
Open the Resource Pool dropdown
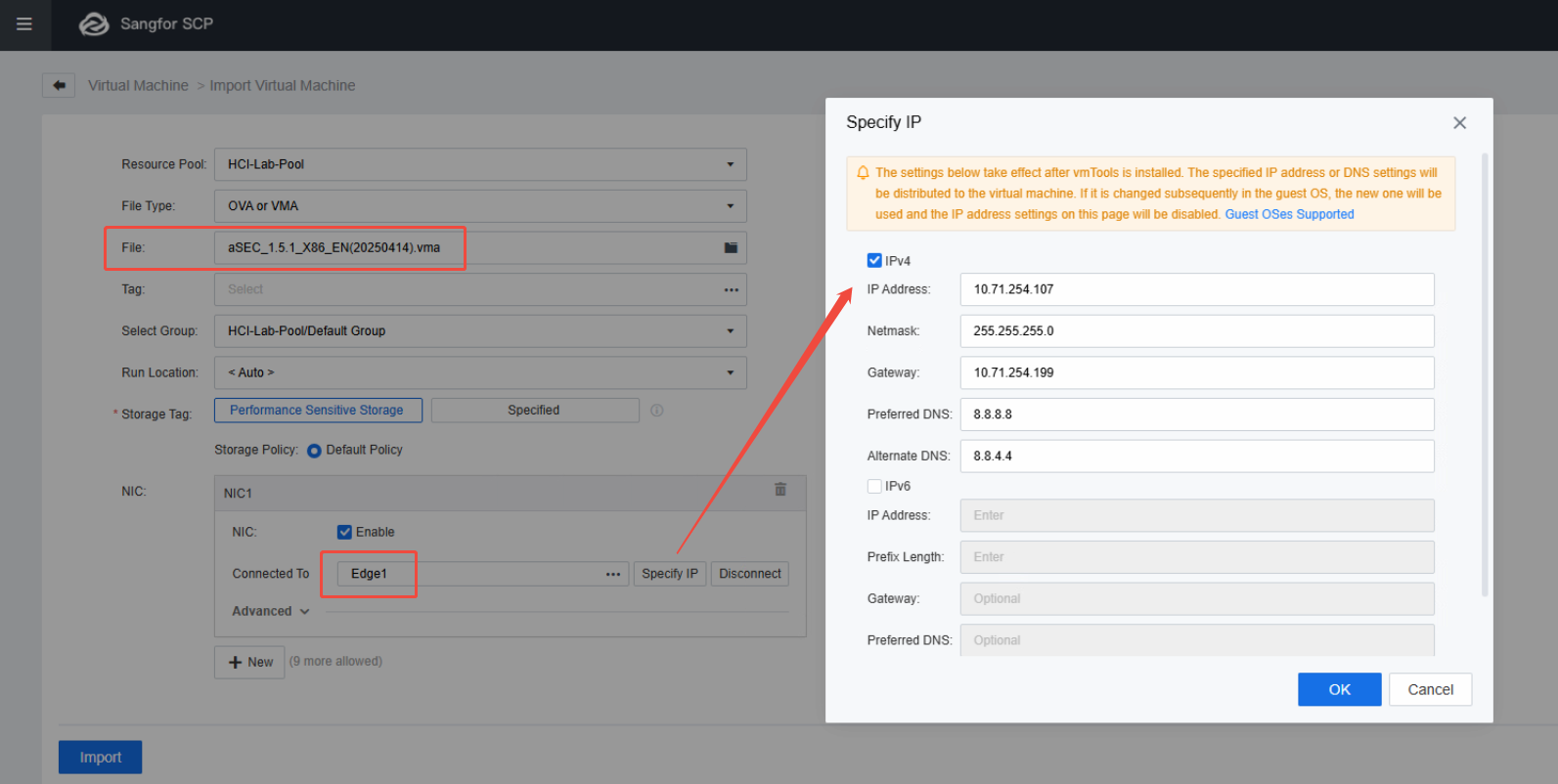click(x=480, y=164)
